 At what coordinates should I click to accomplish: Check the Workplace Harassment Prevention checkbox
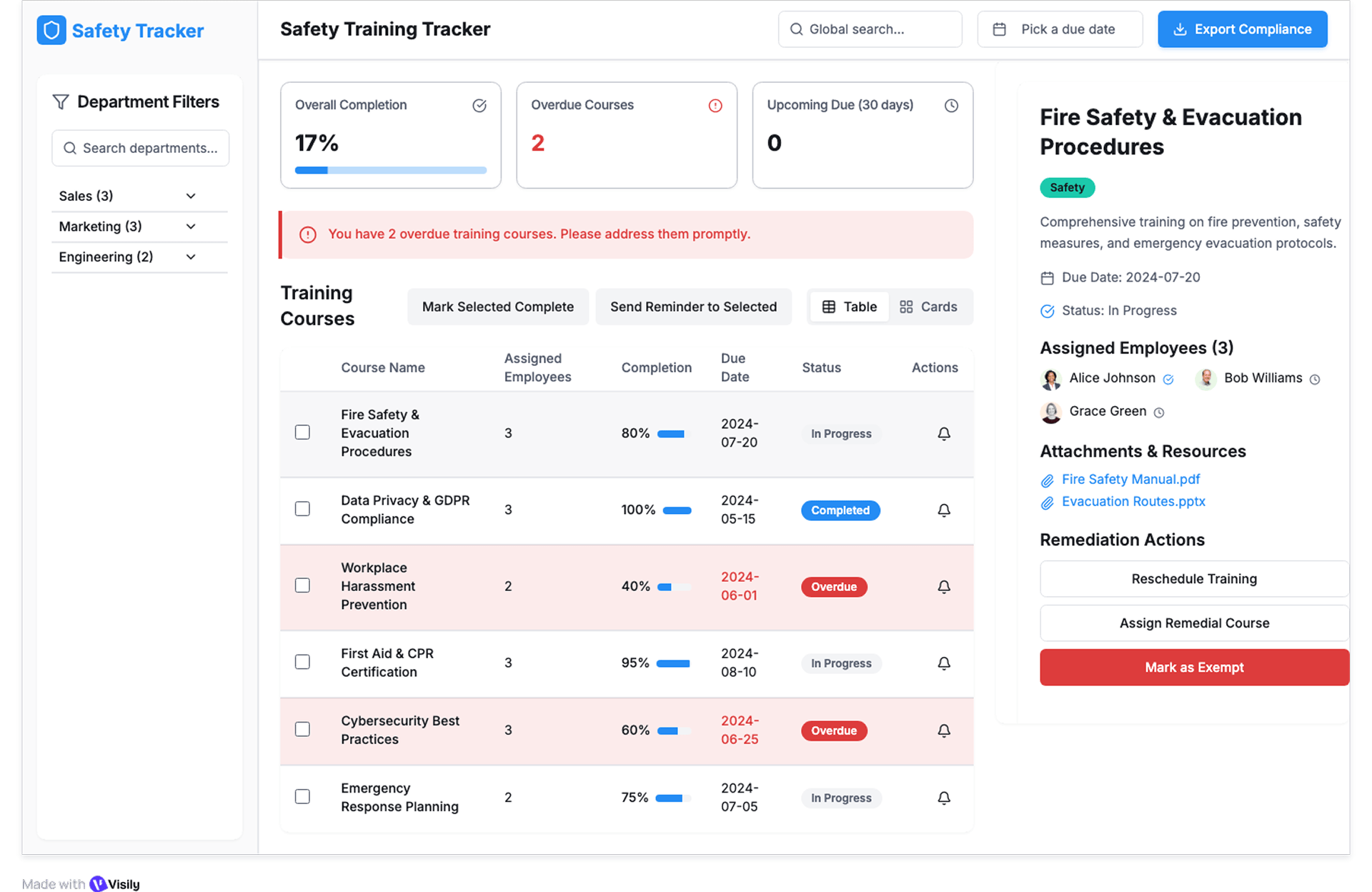tap(302, 585)
